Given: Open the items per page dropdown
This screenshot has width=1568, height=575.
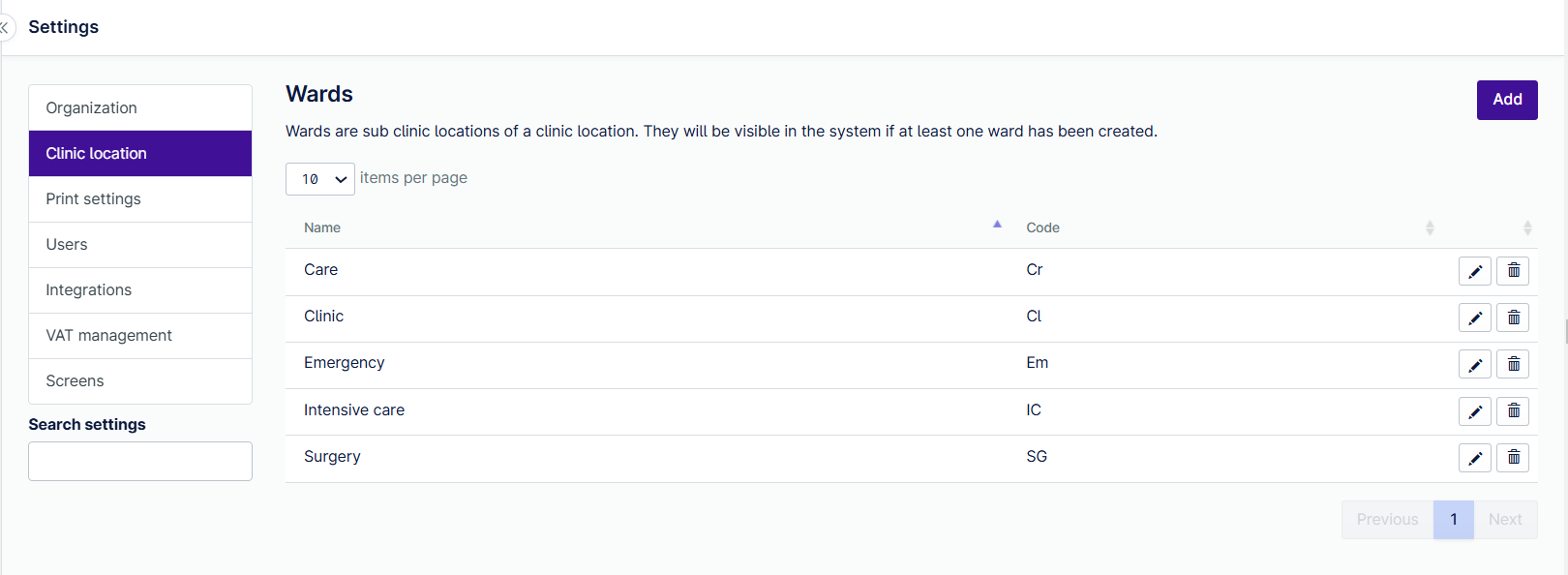Looking at the screenshot, I should point(320,179).
